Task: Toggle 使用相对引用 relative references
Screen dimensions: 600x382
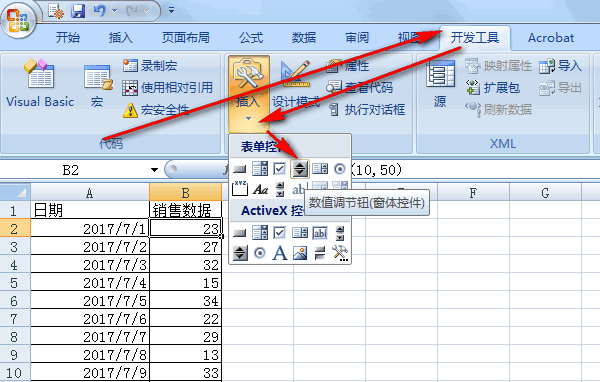Action: (x=167, y=88)
